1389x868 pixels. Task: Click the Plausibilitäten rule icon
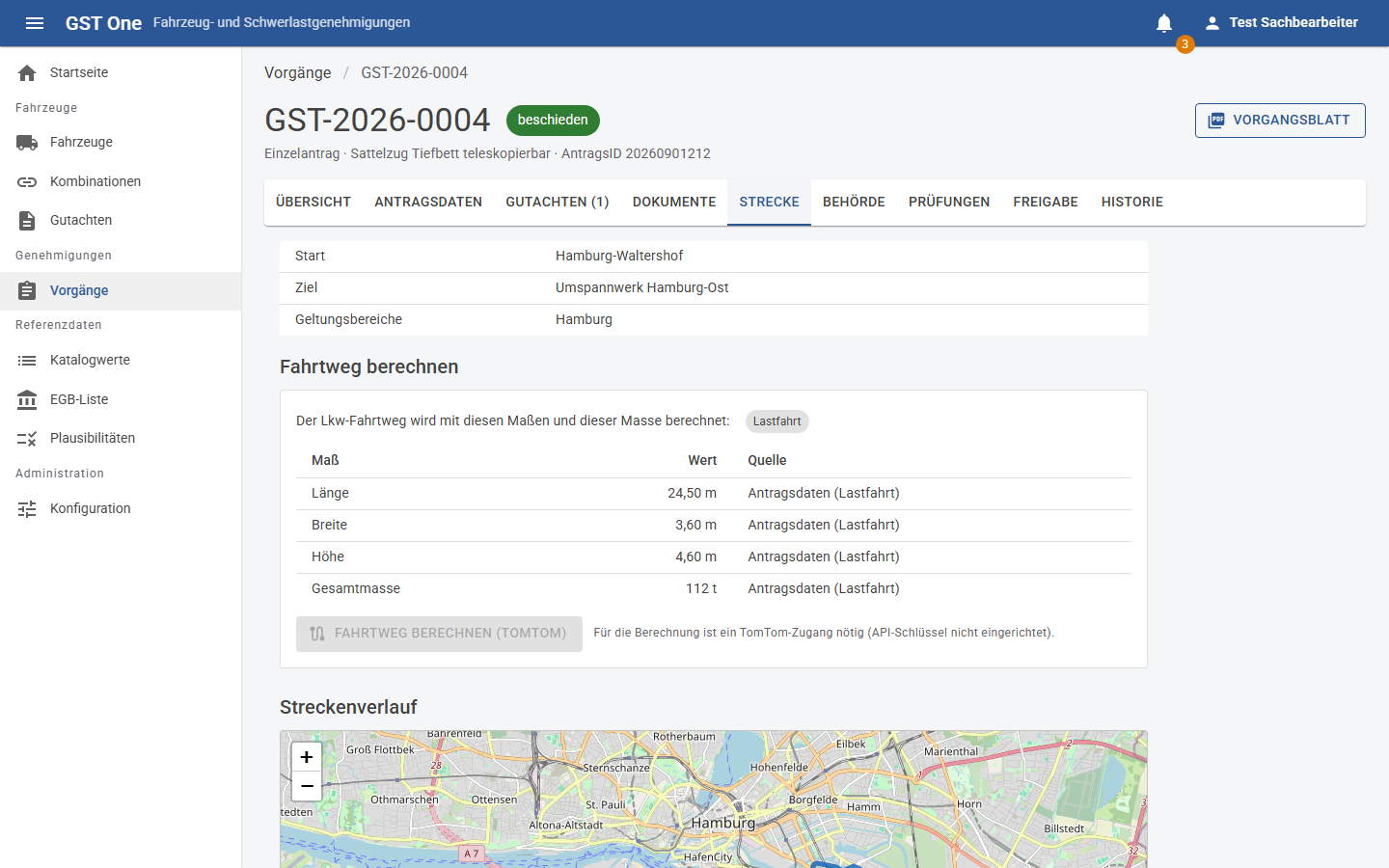(x=27, y=439)
